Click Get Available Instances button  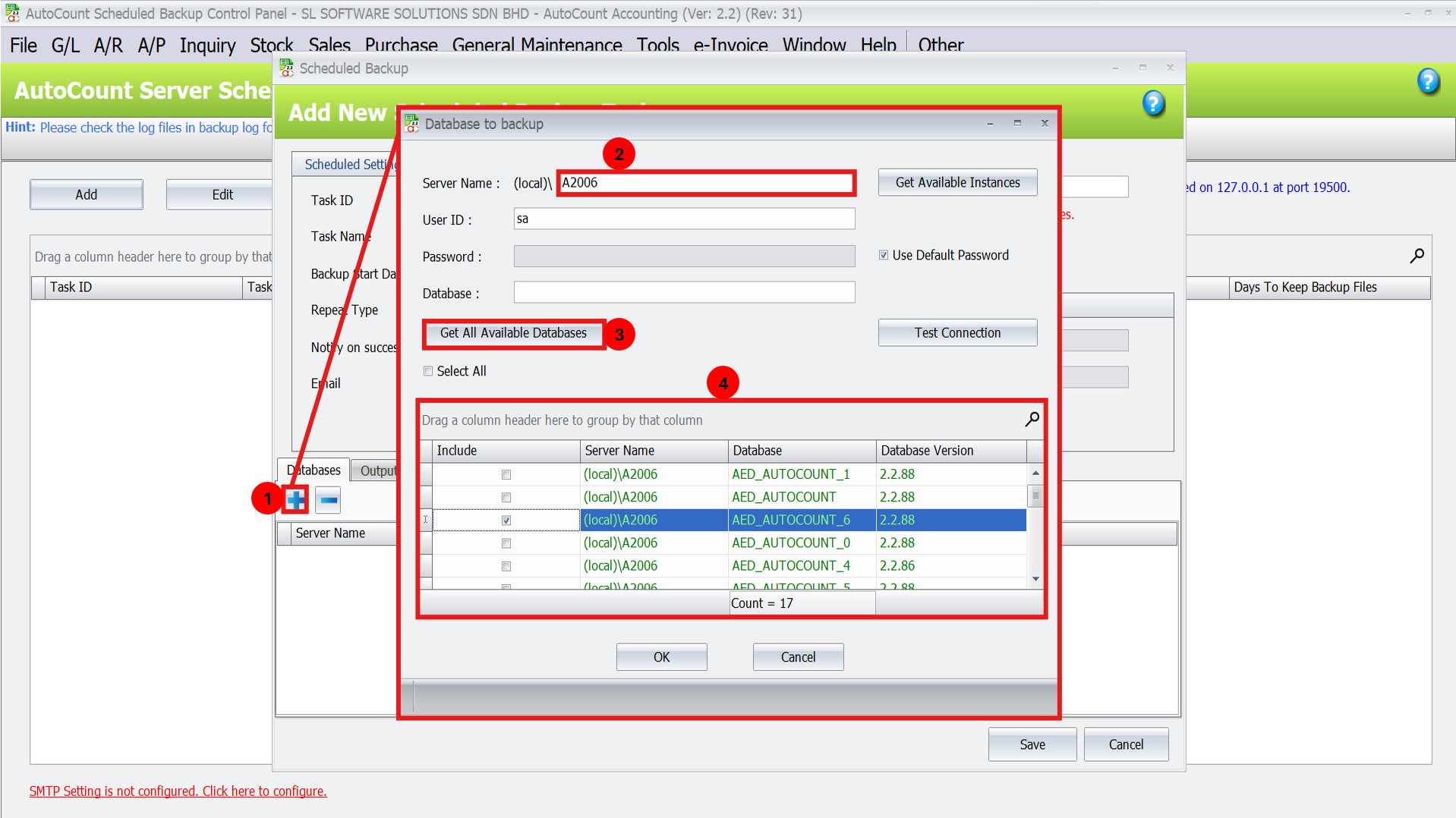click(957, 183)
